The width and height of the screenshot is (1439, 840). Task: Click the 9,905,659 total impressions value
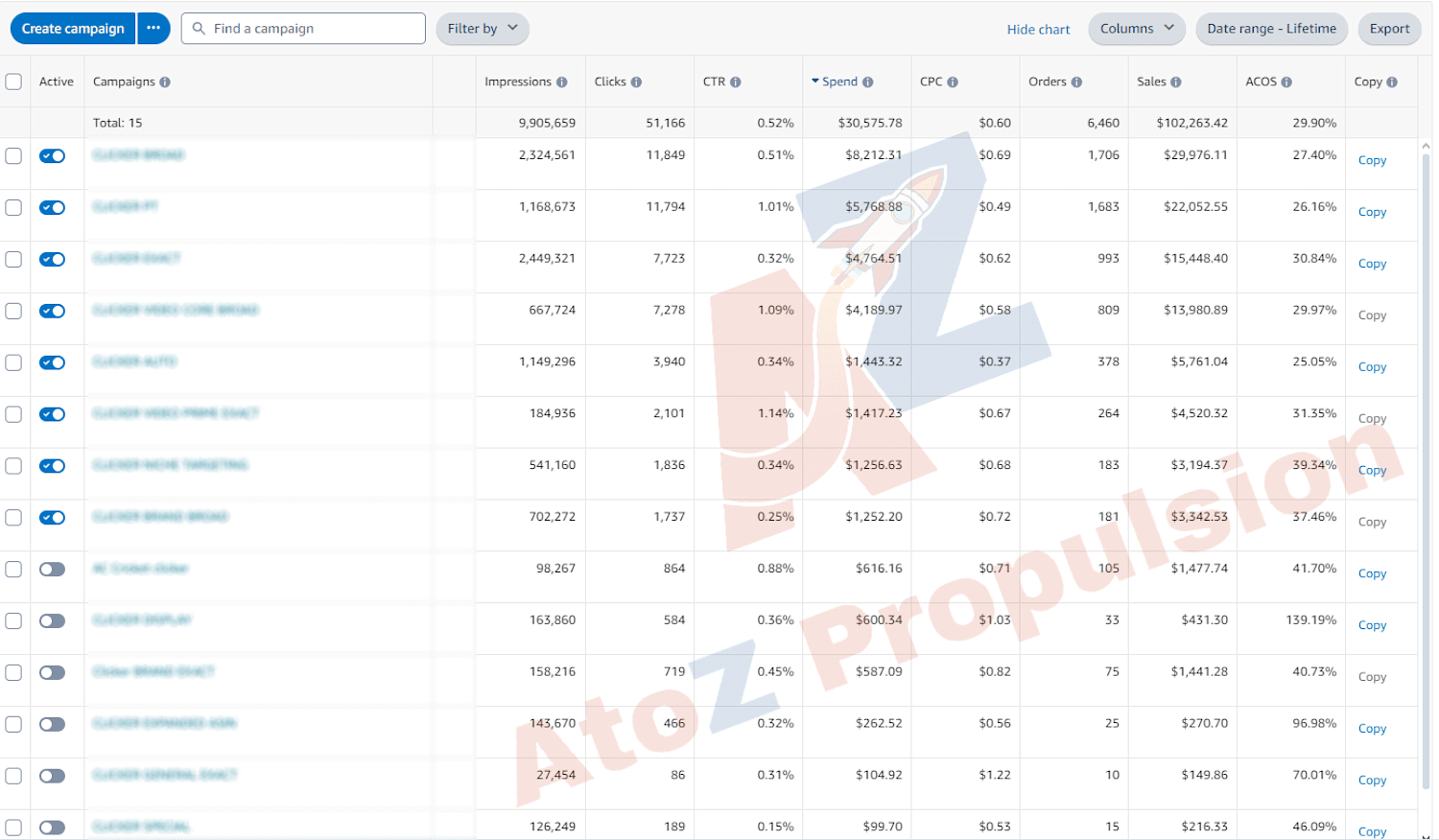point(547,123)
